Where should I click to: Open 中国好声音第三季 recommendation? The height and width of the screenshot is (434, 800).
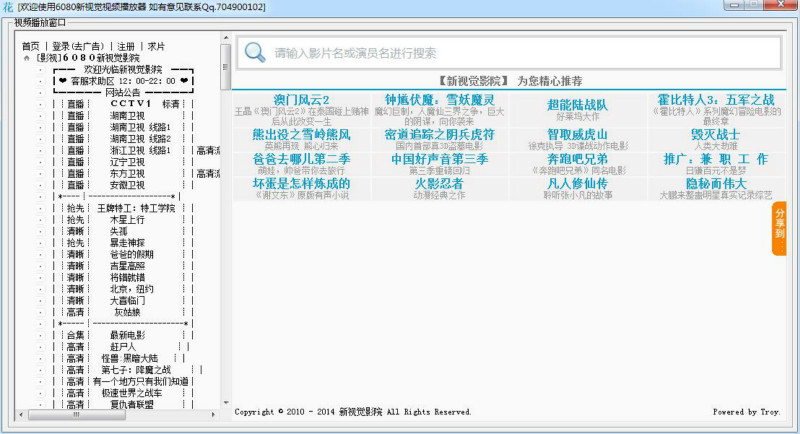[439, 159]
